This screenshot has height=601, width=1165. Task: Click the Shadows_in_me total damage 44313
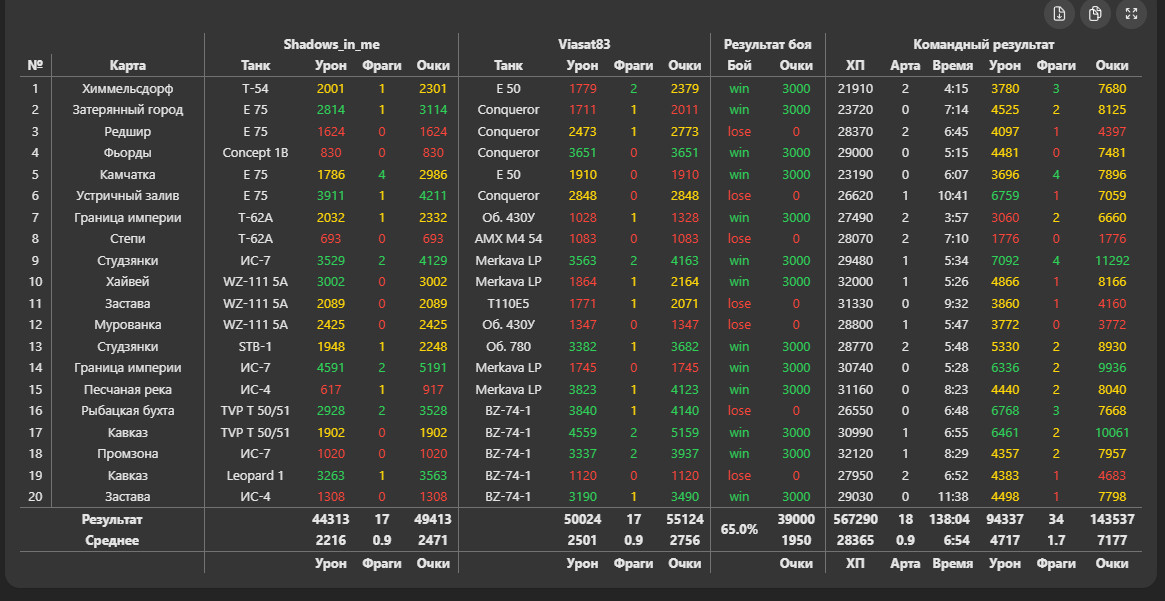[x=331, y=519]
